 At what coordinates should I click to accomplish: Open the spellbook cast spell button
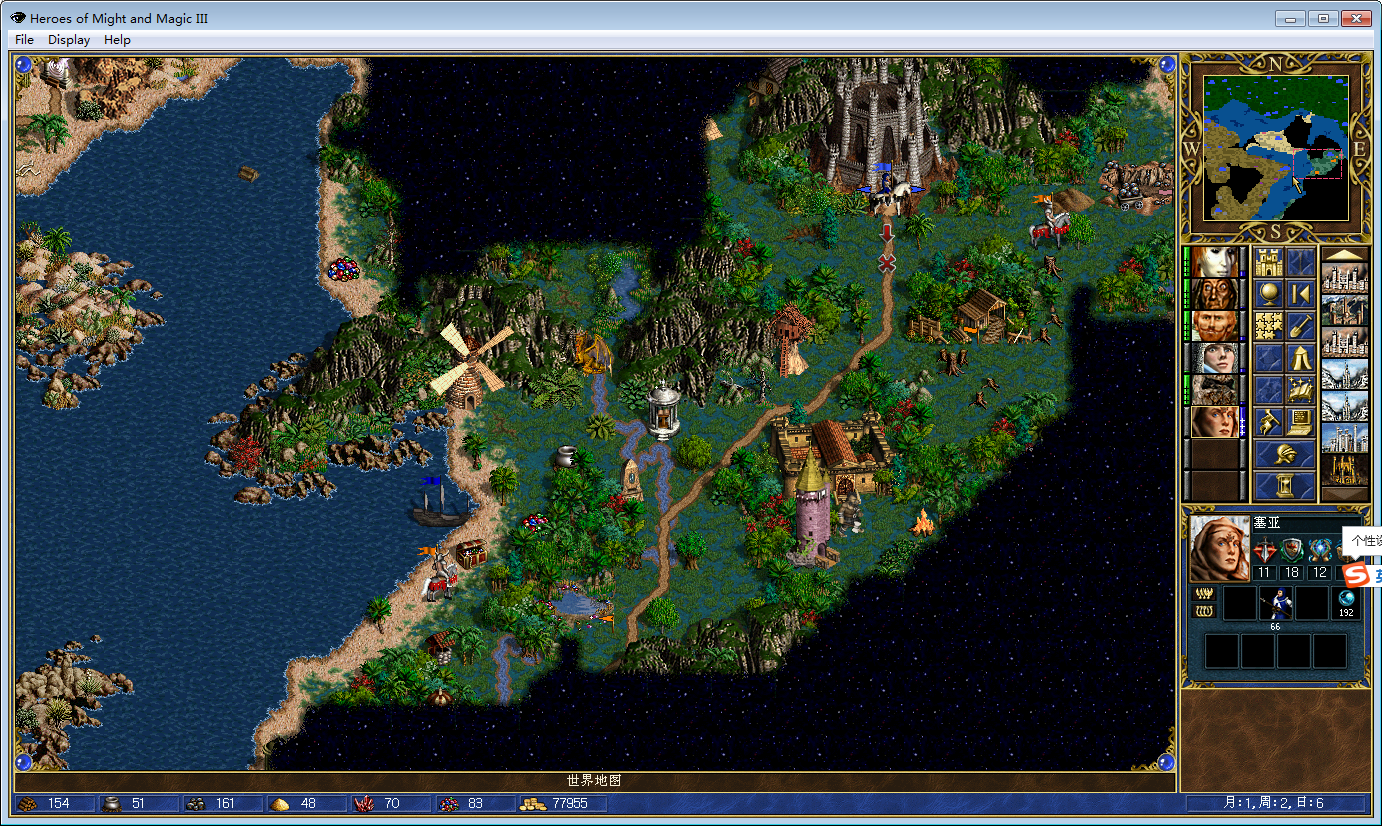tap(1300, 390)
